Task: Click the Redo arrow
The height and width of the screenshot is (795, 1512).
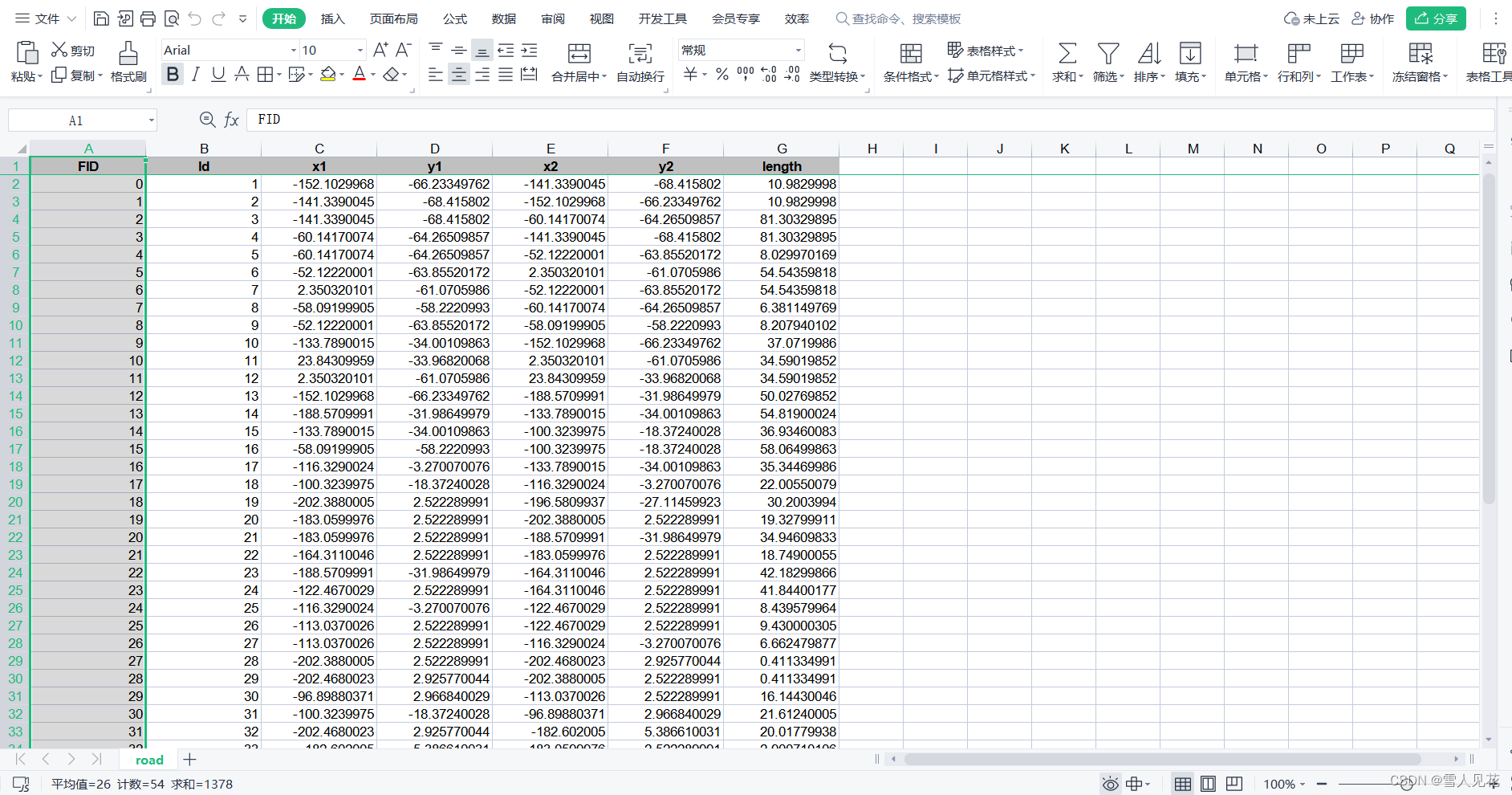Action: (x=218, y=18)
